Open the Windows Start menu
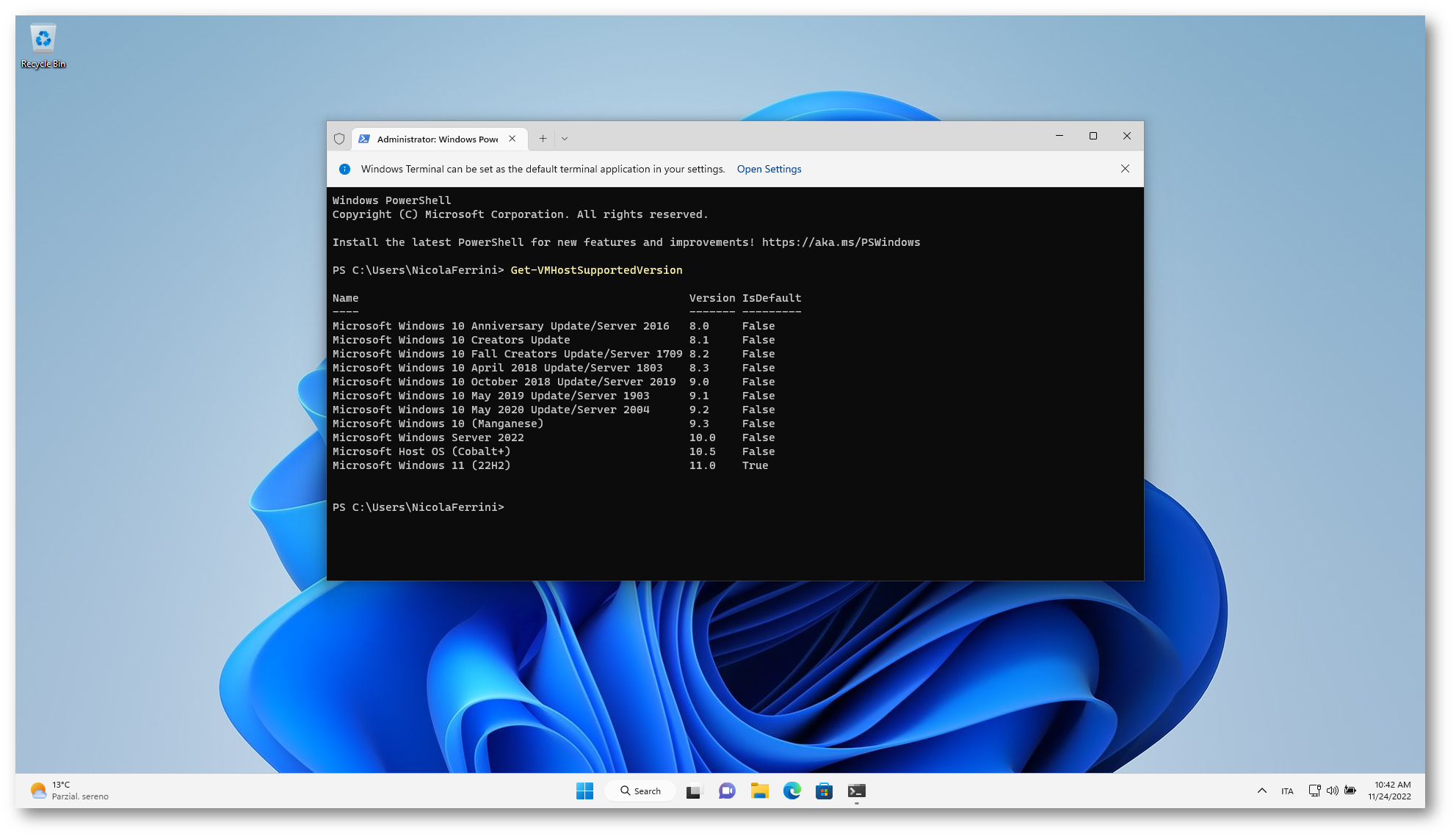The height and width of the screenshot is (839, 1456). [x=584, y=791]
